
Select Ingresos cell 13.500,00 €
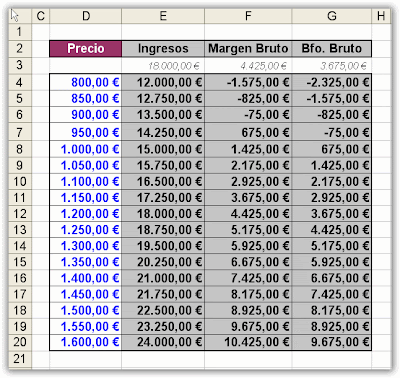click(163, 115)
